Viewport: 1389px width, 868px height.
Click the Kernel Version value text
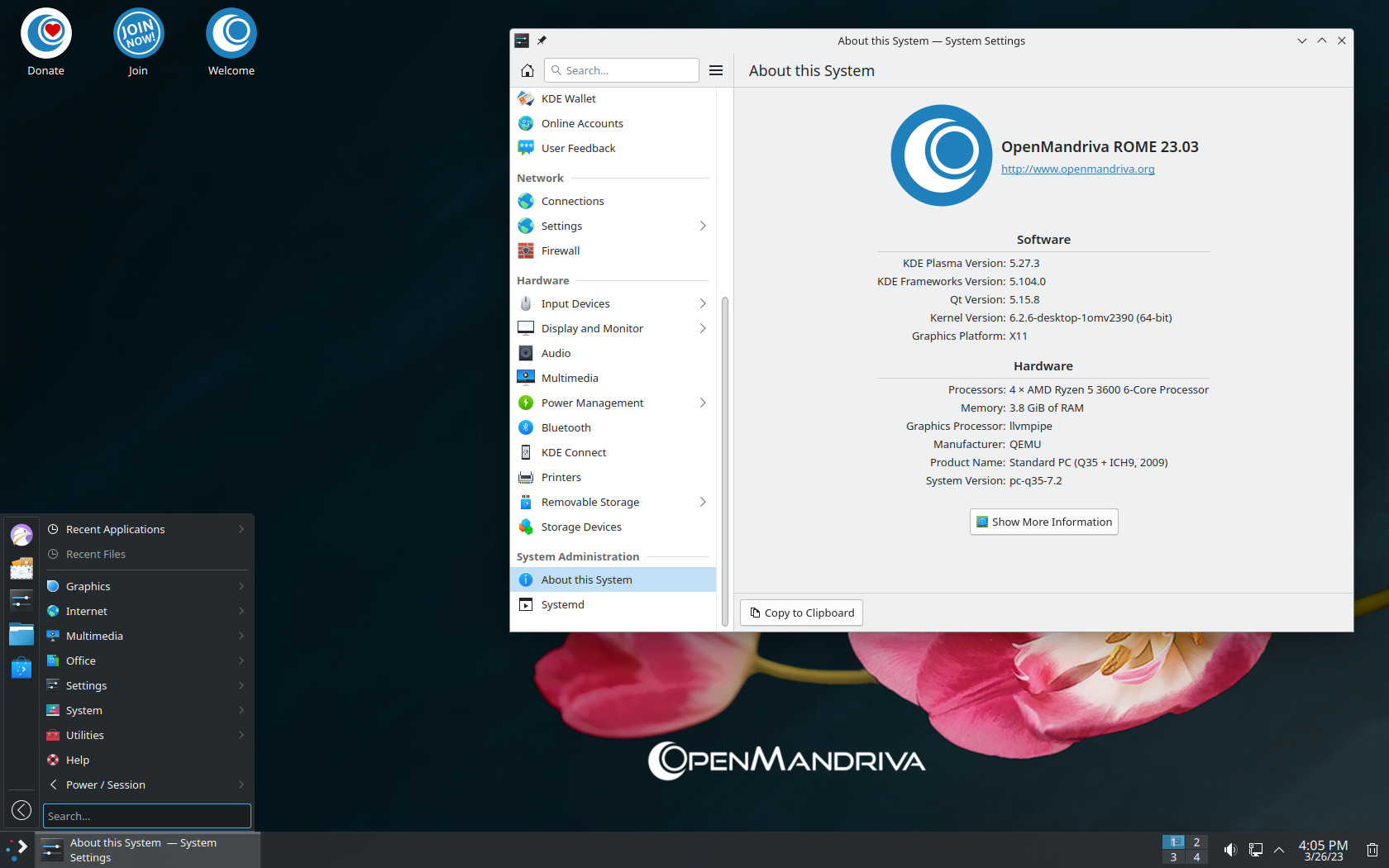click(1091, 317)
